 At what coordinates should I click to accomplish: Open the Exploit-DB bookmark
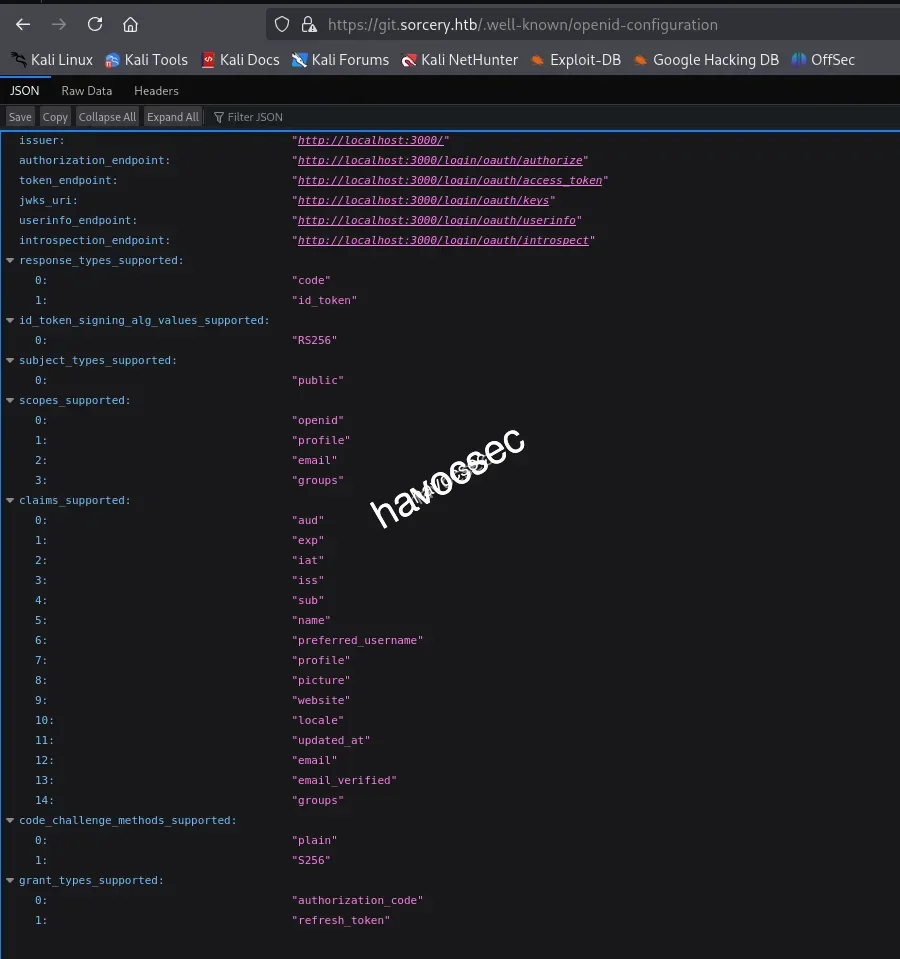[x=576, y=60]
